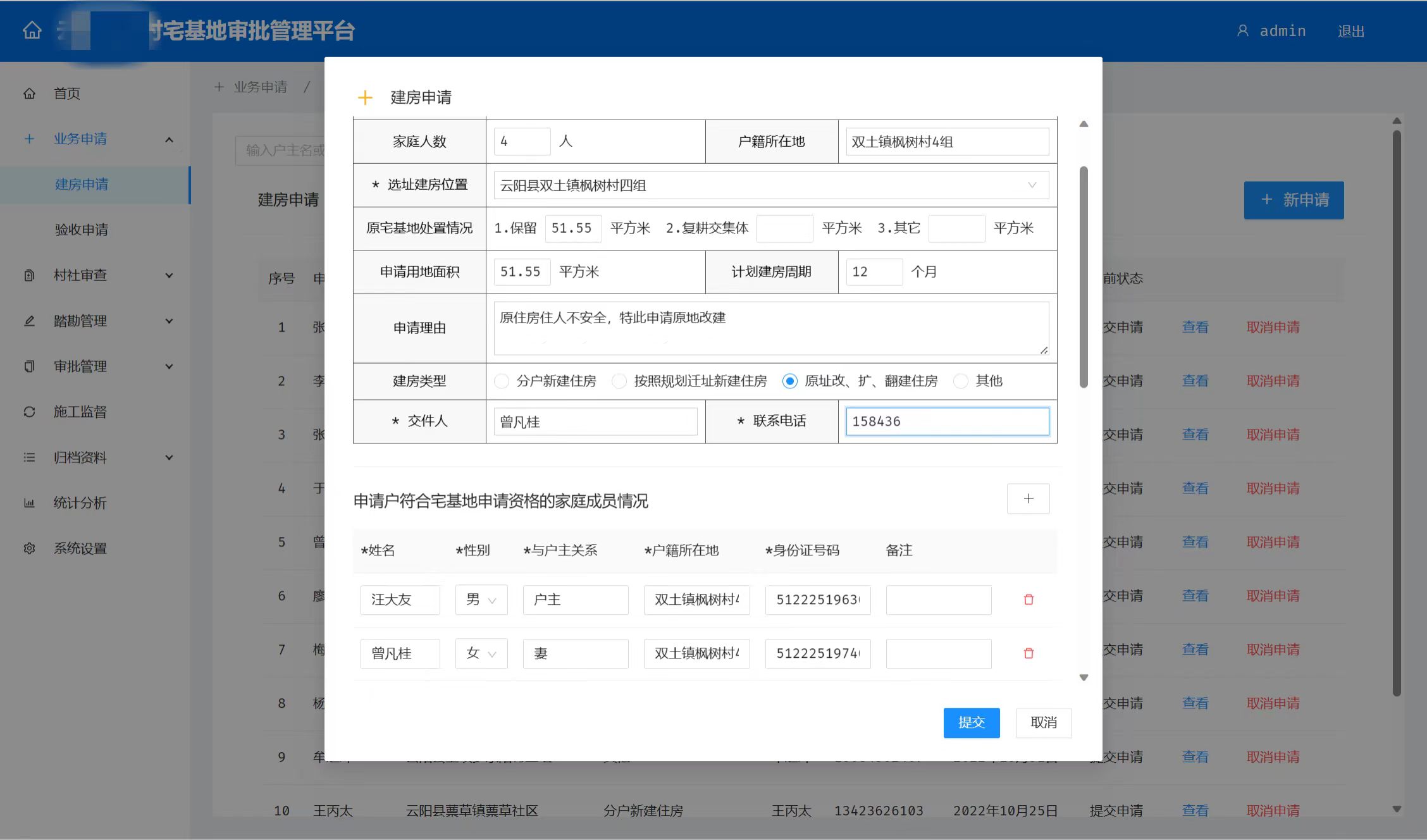
Task: Select 原址改、扩、翻建住房 radio option
Action: pos(789,381)
